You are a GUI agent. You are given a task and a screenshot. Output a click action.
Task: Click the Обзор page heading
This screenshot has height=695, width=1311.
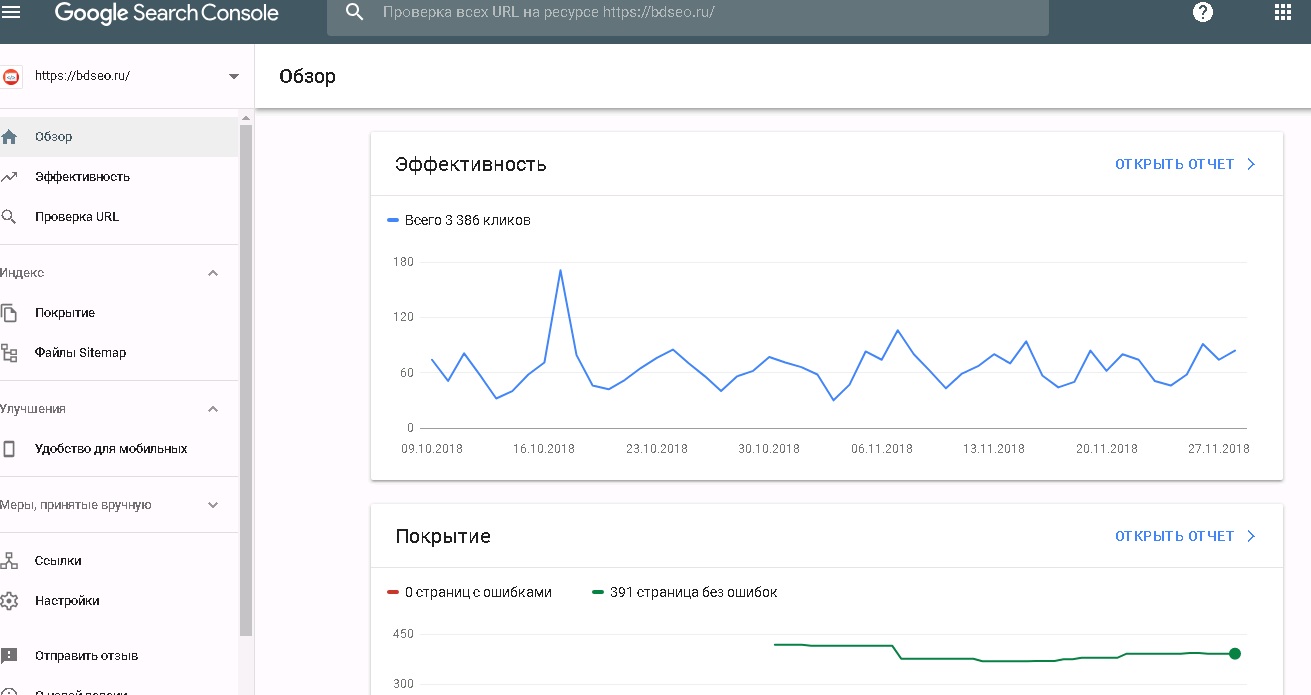(x=307, y=77)
